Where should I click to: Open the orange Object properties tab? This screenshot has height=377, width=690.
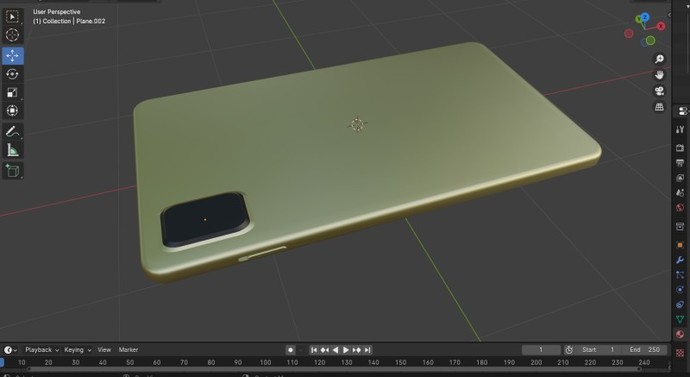tap(680, 245)
